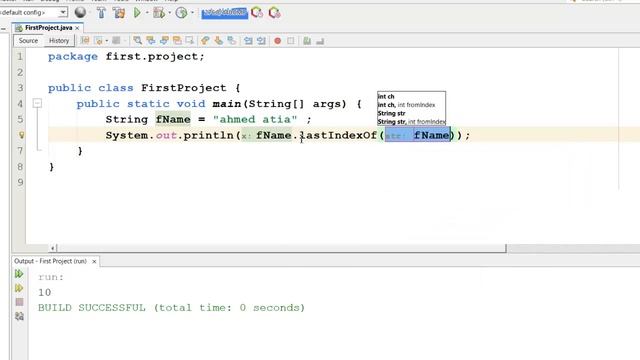Re-run the project from Output panel

click(x=19, y=274)
